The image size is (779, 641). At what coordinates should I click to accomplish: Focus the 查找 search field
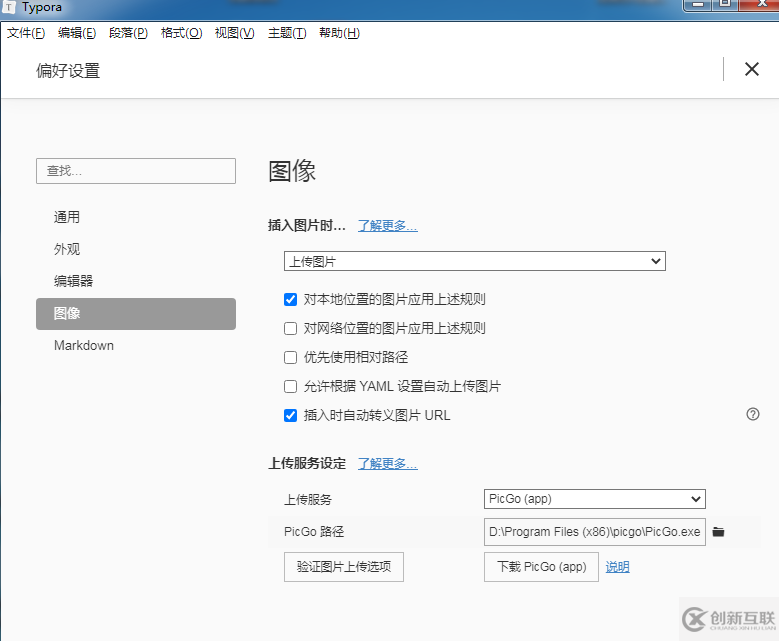[x=136, y=171]
